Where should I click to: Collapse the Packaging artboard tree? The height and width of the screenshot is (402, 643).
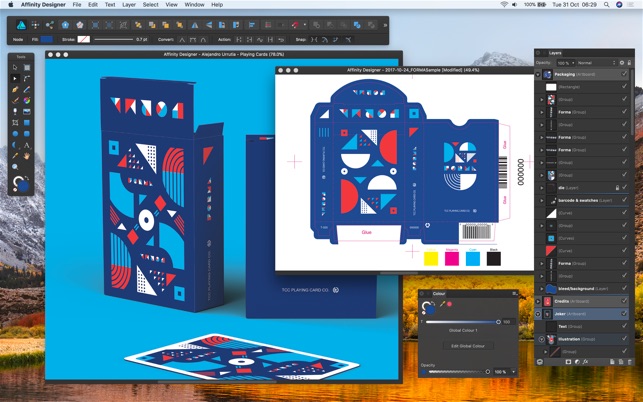538,74
